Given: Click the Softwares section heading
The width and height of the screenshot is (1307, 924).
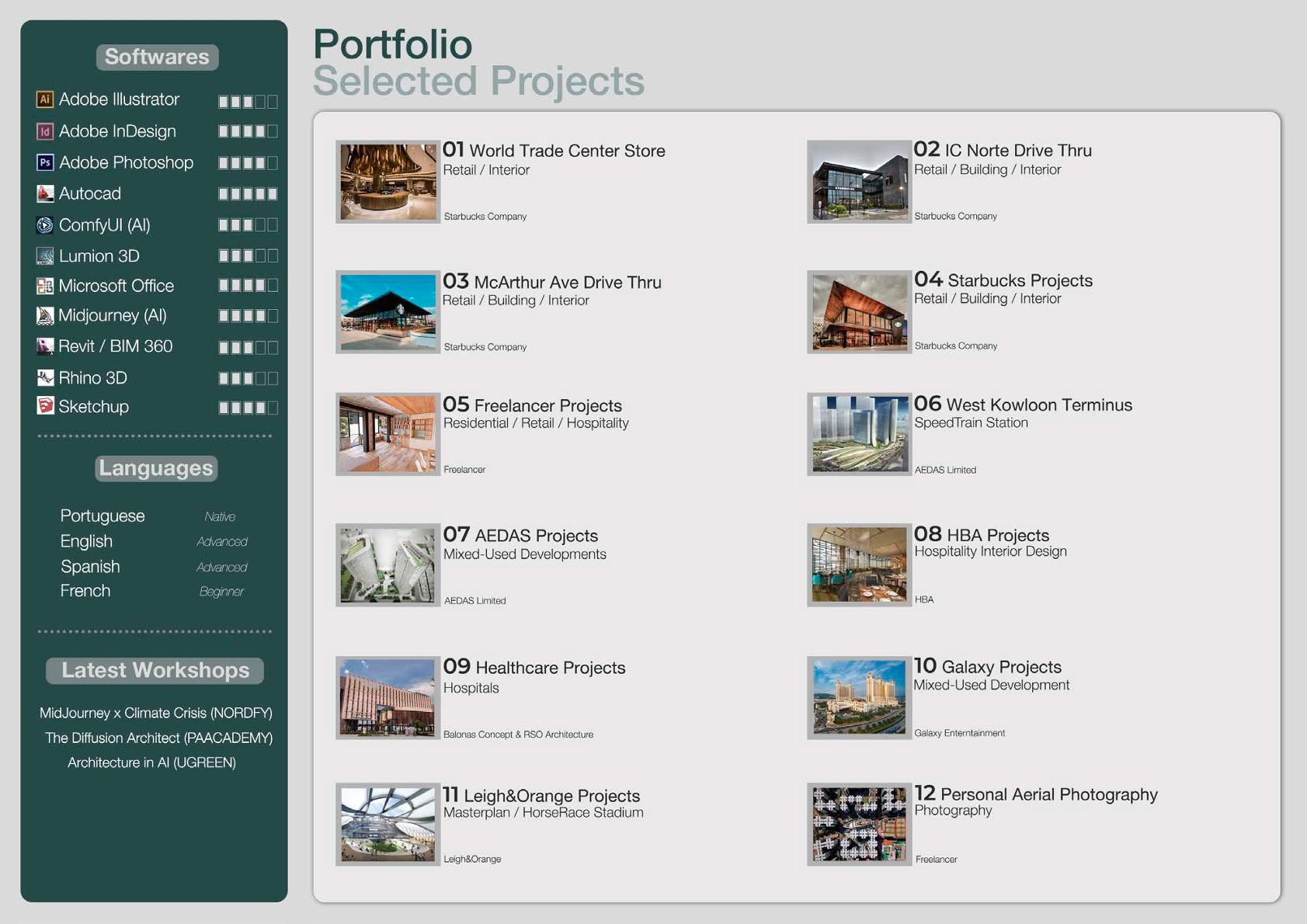Looking at the screenshot, I should coord(157,57).
